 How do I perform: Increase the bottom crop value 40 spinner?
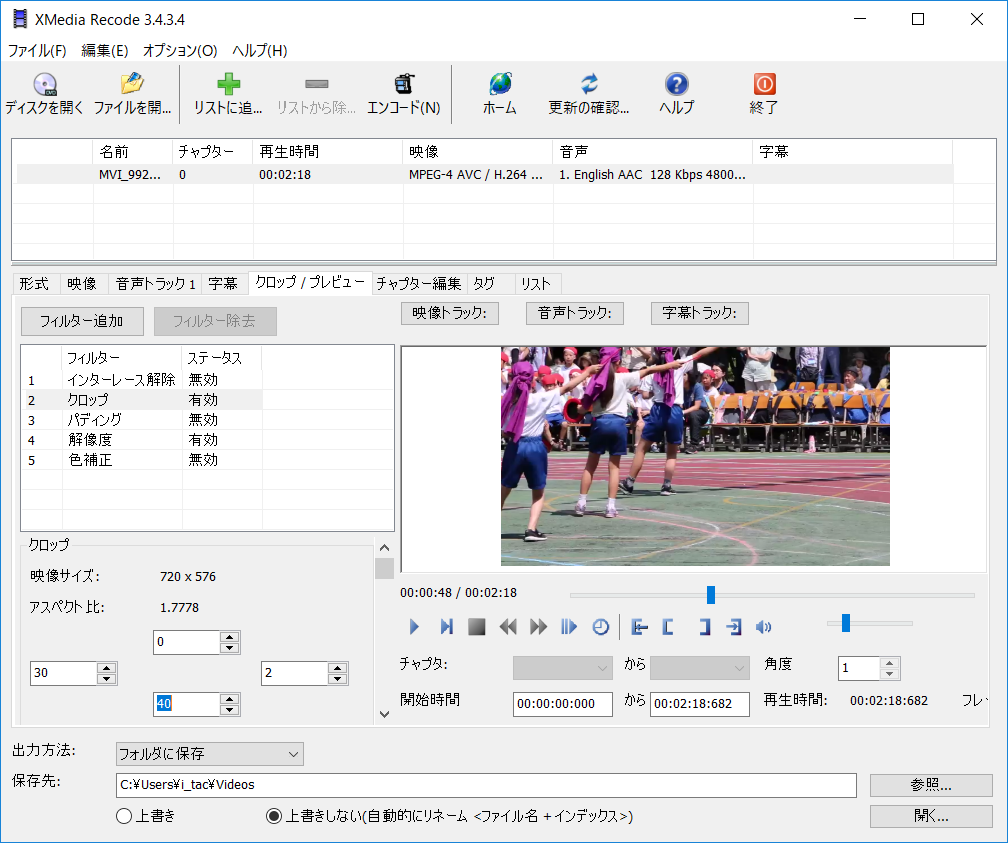point(230,698)
